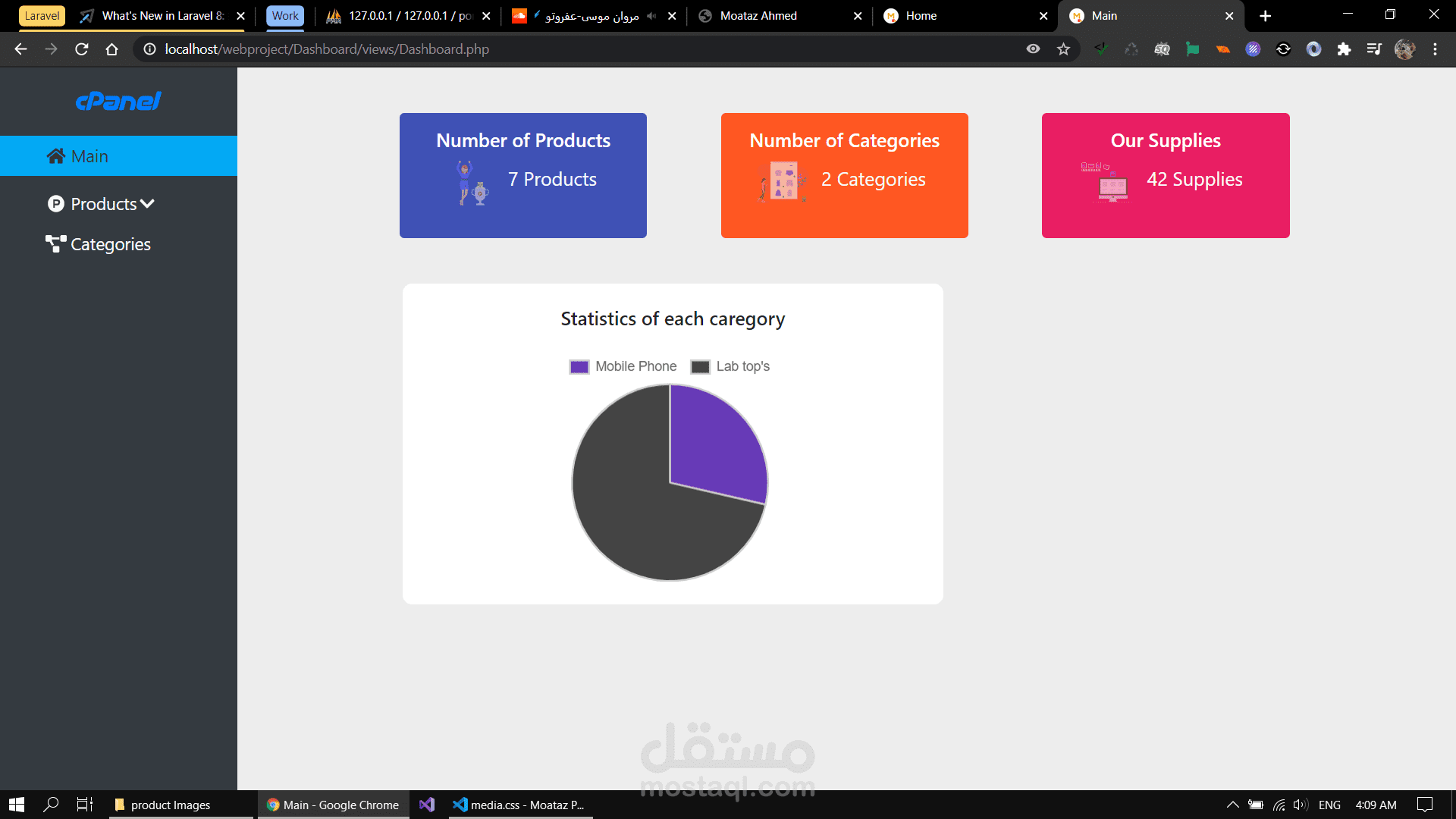Image resolution: width=1456 pixels, height=819 pixels.
Task: Click the home icon next to Main
Action: (55, 156)
